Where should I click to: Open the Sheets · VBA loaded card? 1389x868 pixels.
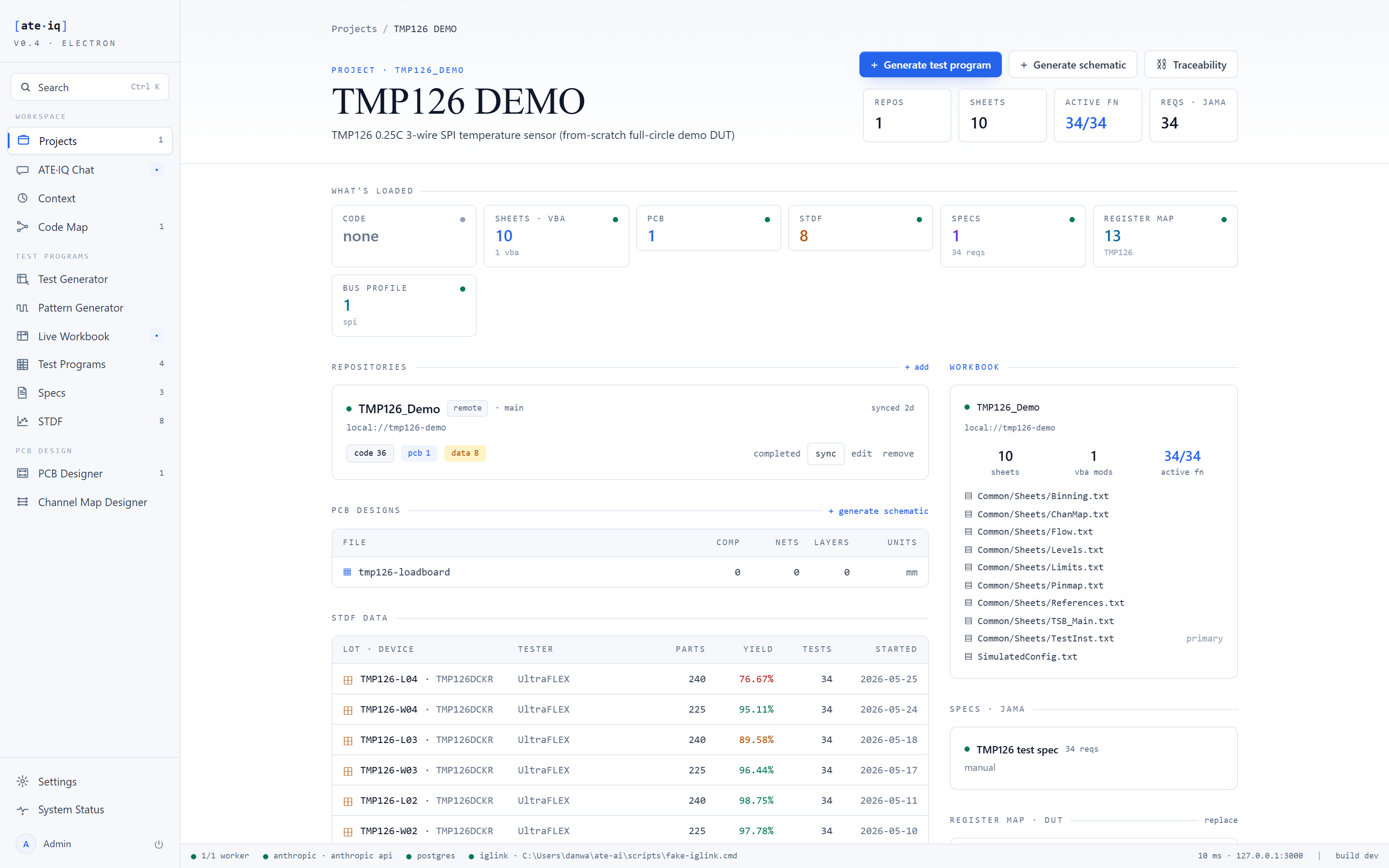coord(556,236)
